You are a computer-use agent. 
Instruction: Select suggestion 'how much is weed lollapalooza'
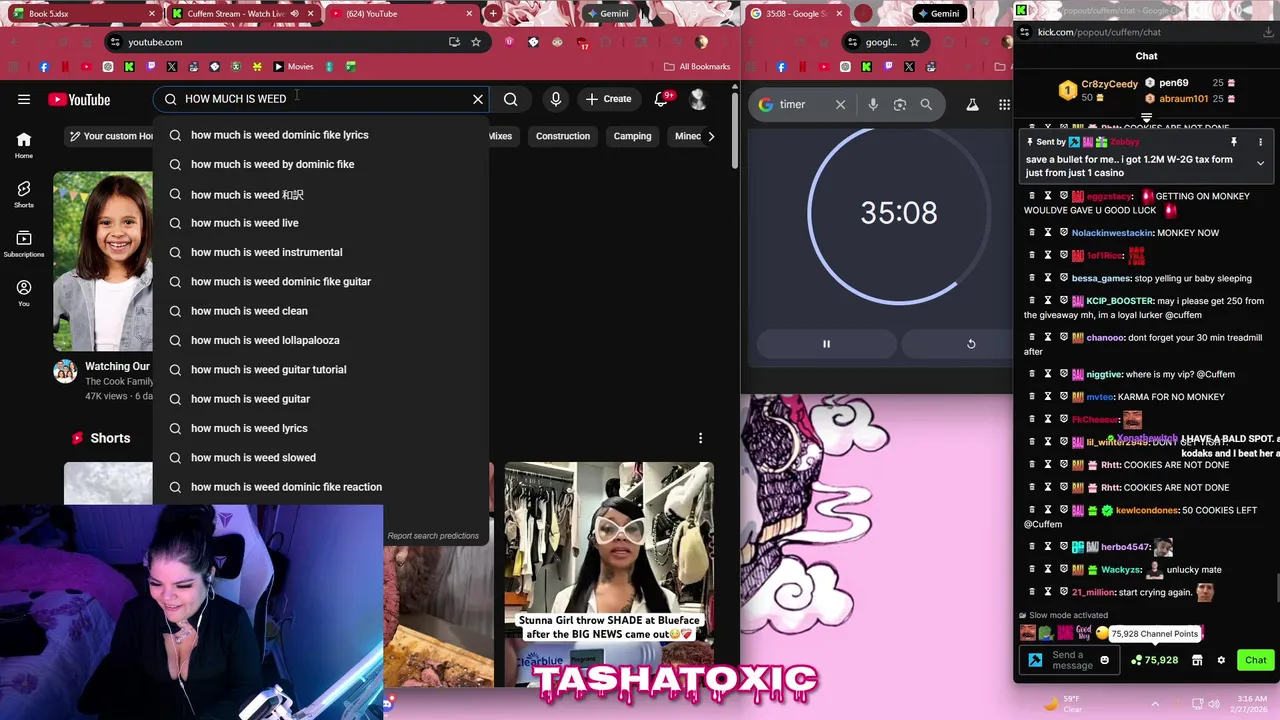pos(321,340)
